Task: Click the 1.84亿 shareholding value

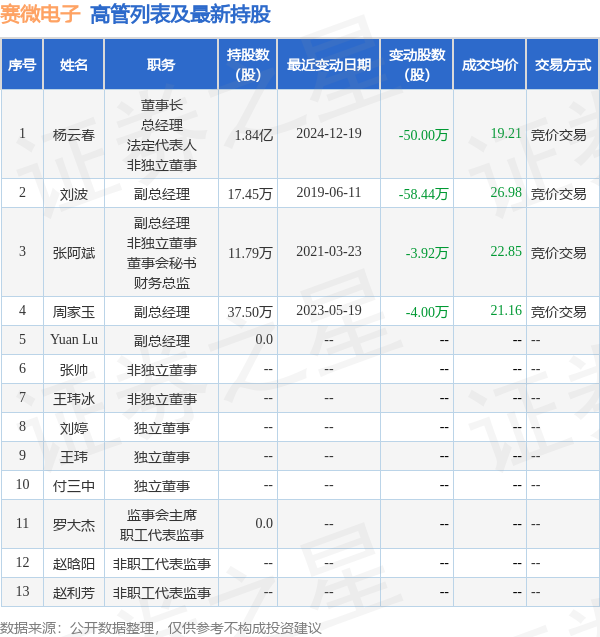Action: [x=253, y=135]
